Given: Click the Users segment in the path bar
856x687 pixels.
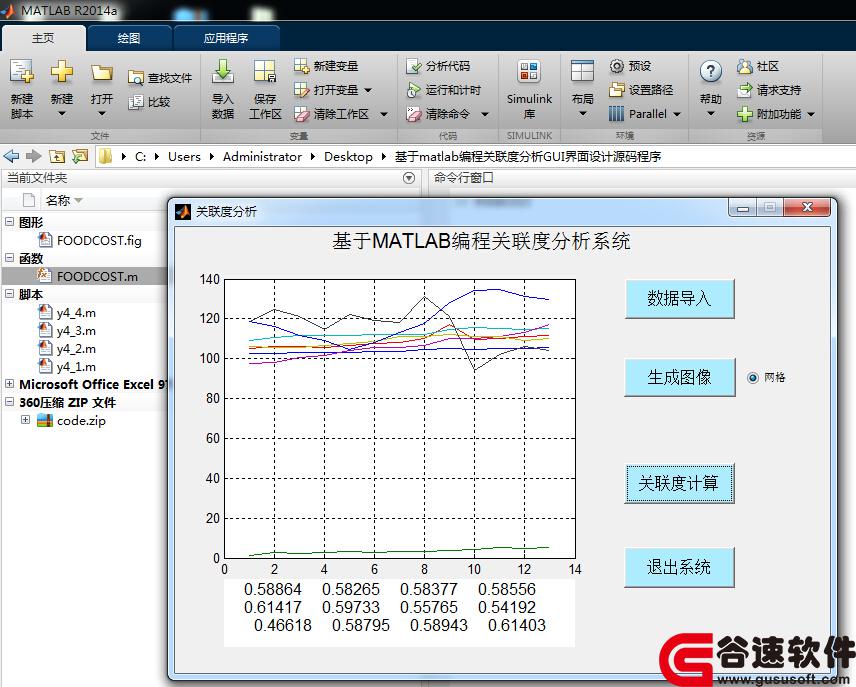Looking at the screenshot, I should point(185,157).
